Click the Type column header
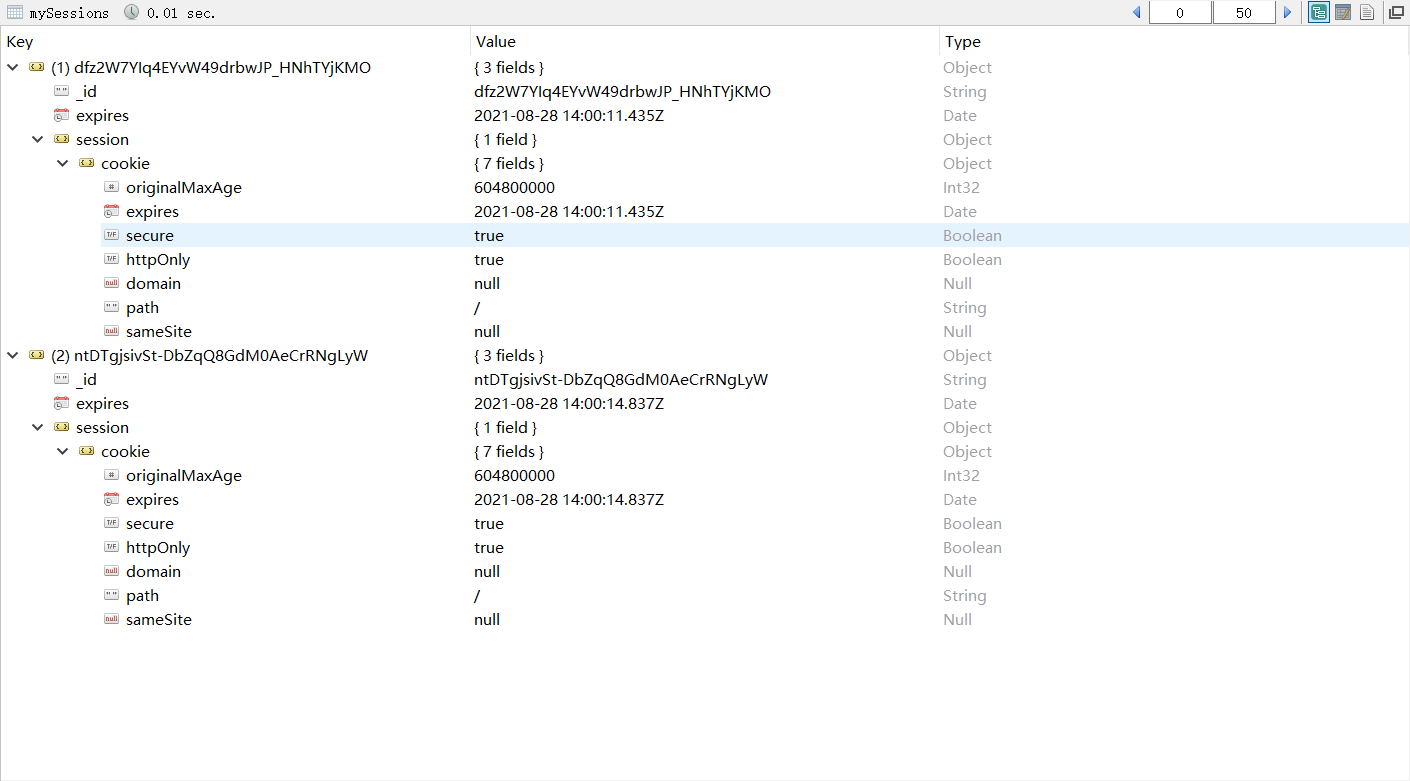Image resolution: width=1410 pixels, height=781 pixels. click(x=963, y=42)
